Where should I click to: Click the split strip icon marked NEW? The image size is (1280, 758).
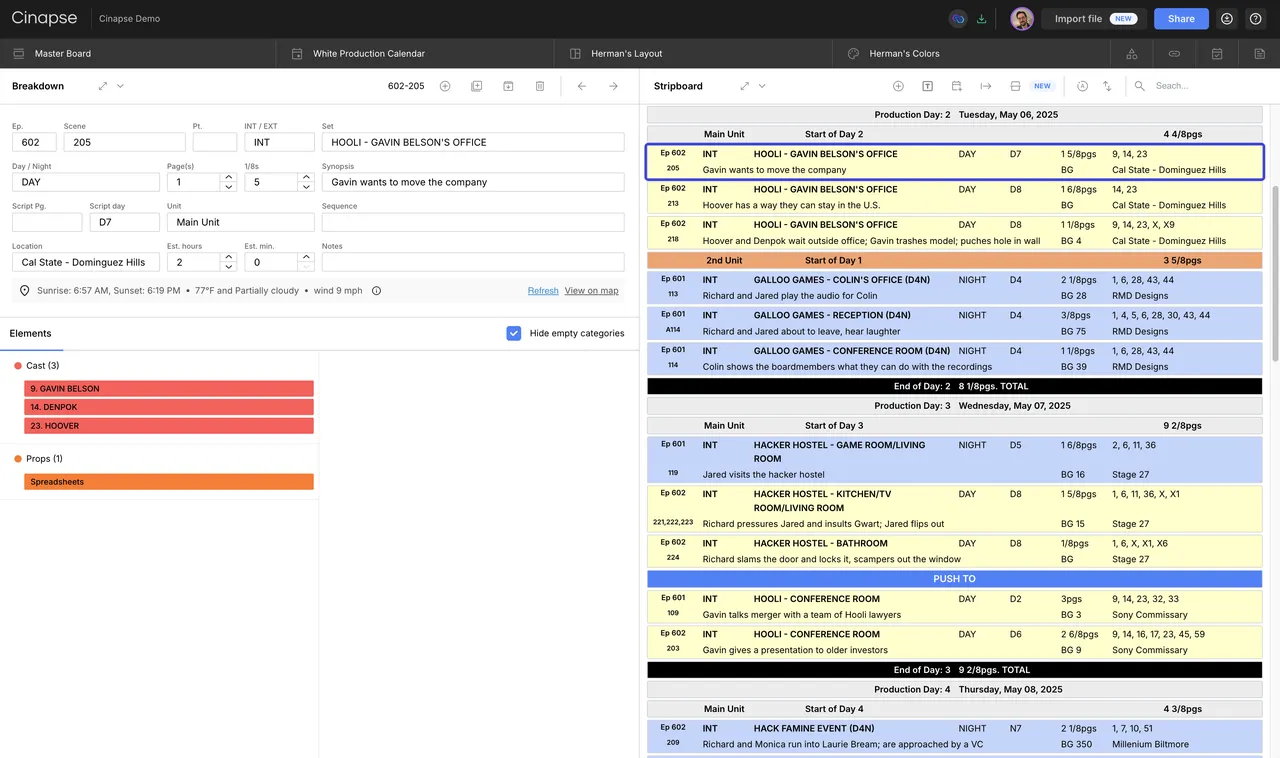1015,86
